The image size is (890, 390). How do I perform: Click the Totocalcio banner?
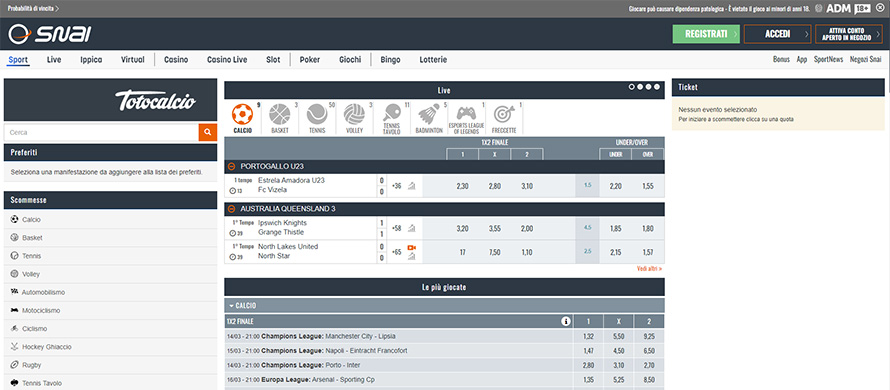[111, 100]
